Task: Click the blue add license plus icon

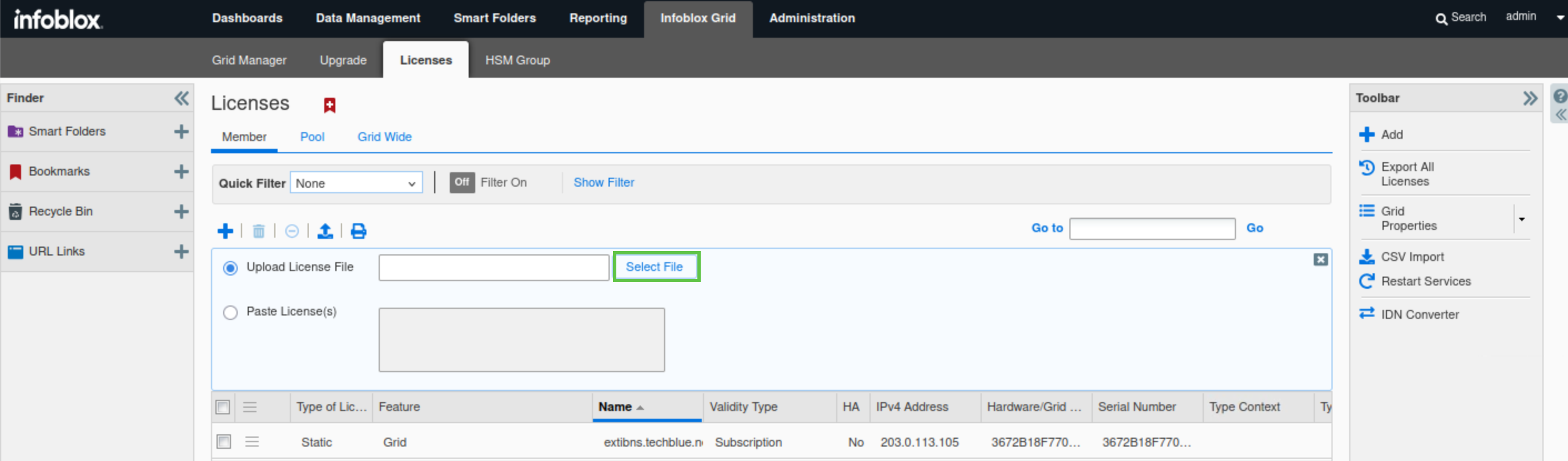Action: pos(225,231)
